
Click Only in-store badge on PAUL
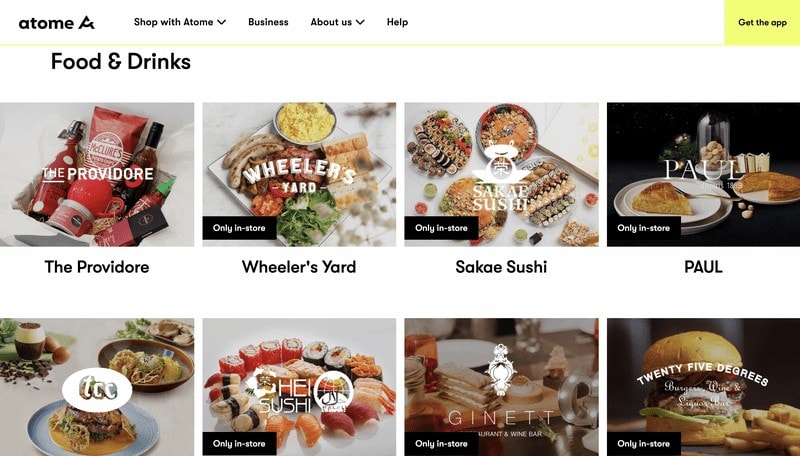644,228
